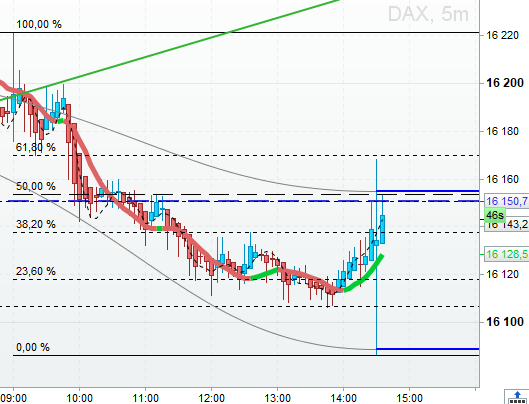
Task: Click the 16 120 price axis label
Action: (x=502, y=274)
